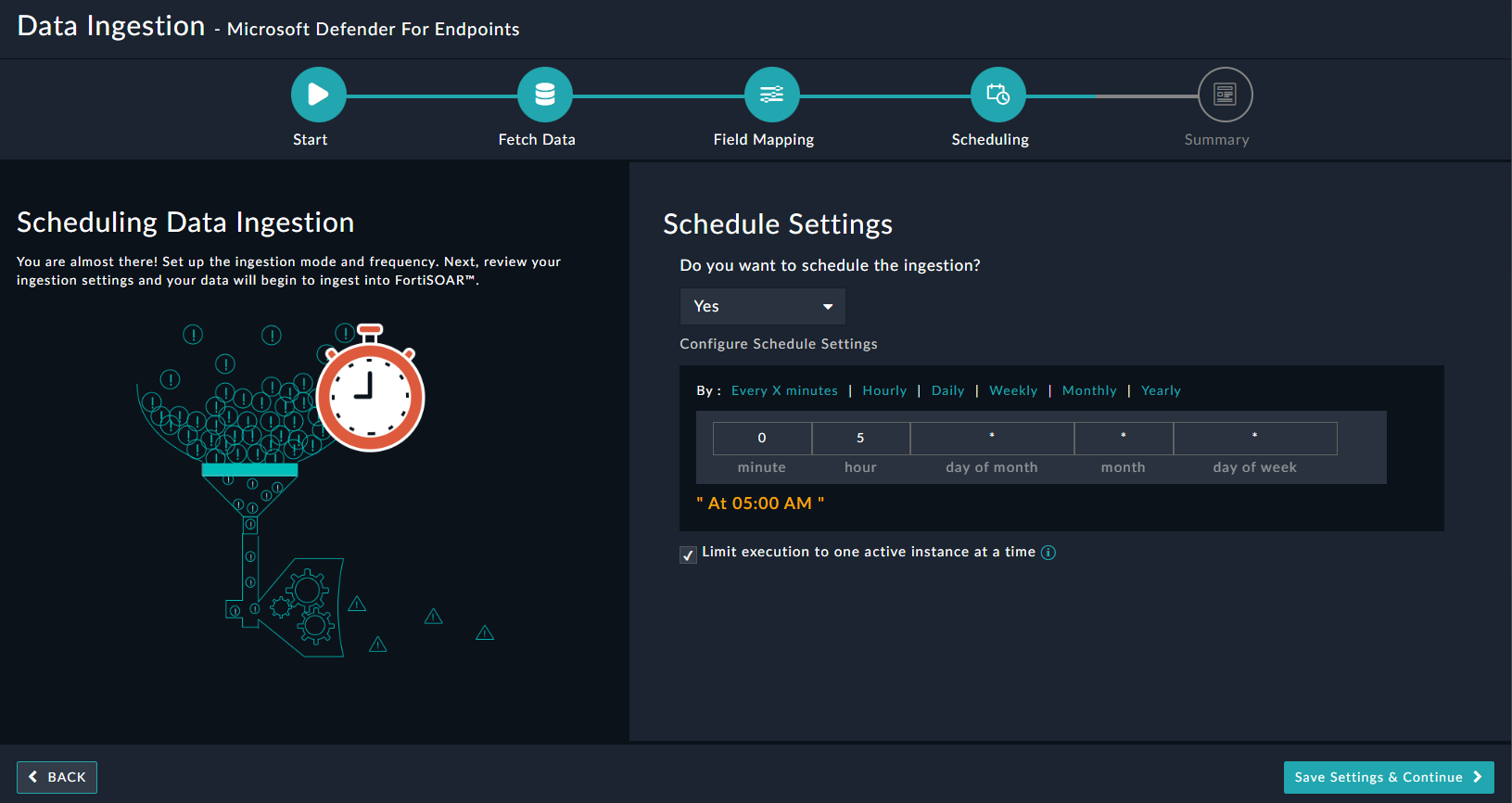Viewport: 1512px width, 803px height.
Task: Pick the Monthly schedule preset
Action: pos(1089,390)
